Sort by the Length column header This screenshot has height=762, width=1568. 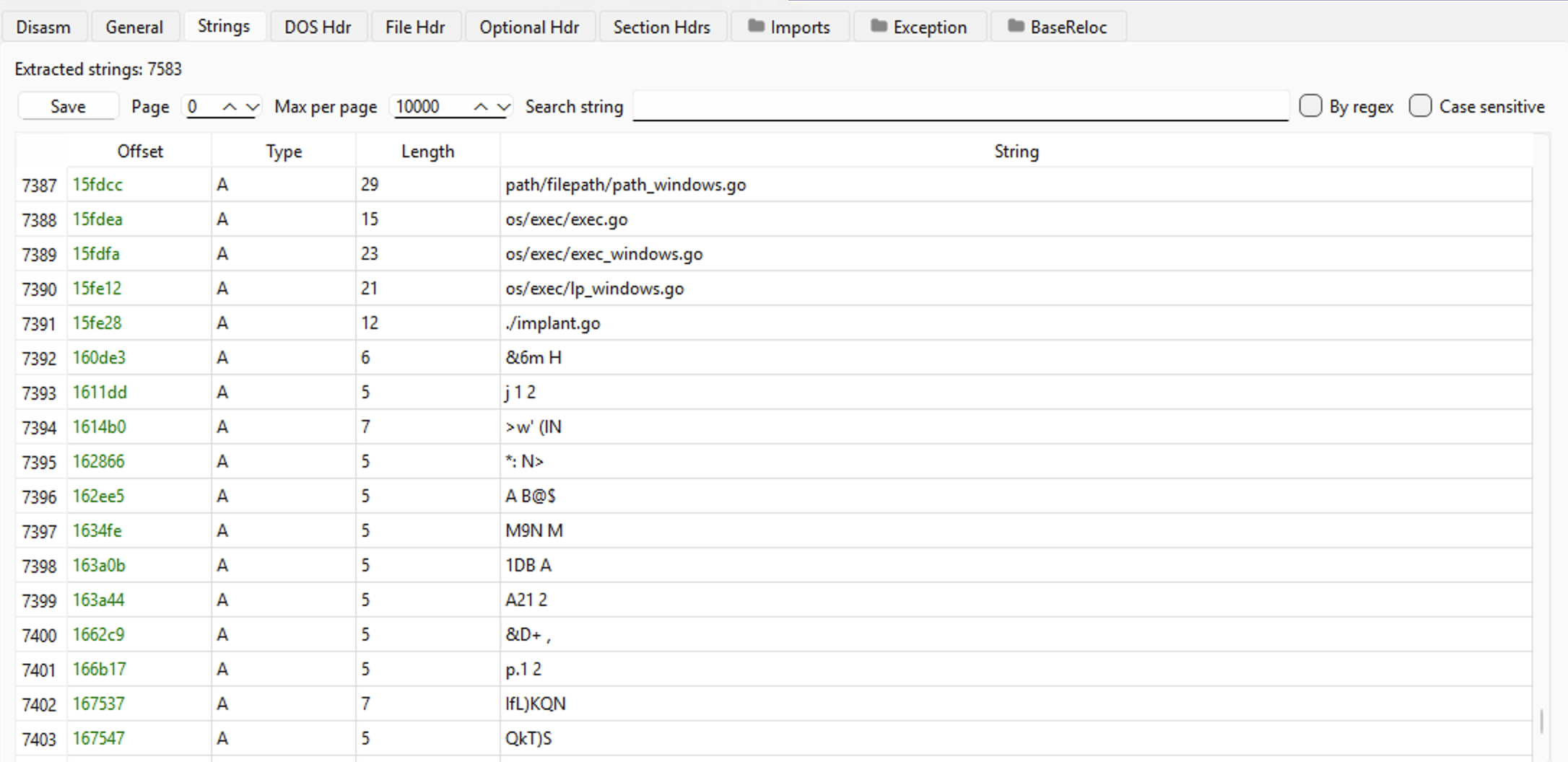(x=427, y=152)
